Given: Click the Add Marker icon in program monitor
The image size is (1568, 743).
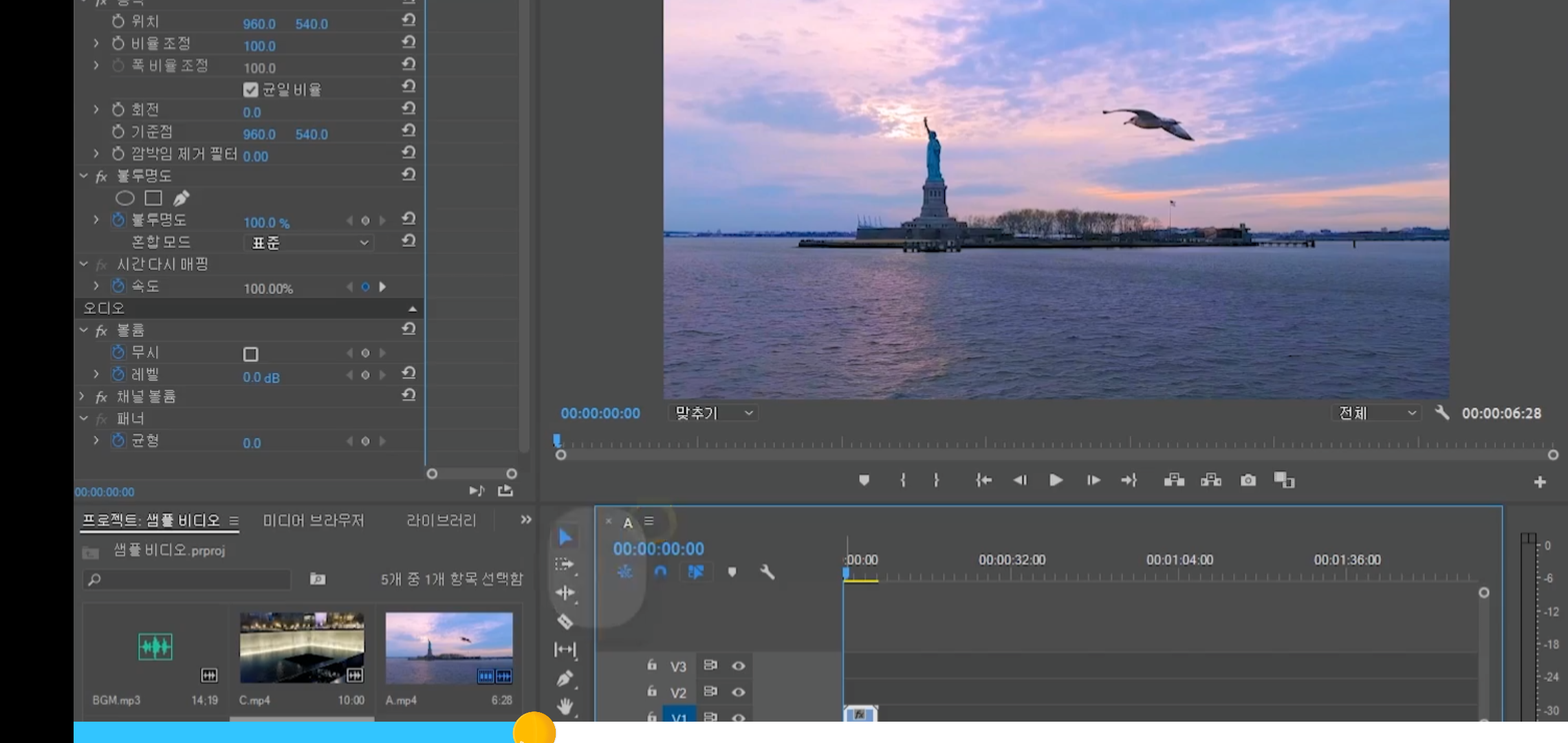Looking at the screenshot, I should (x=864, y=480).
